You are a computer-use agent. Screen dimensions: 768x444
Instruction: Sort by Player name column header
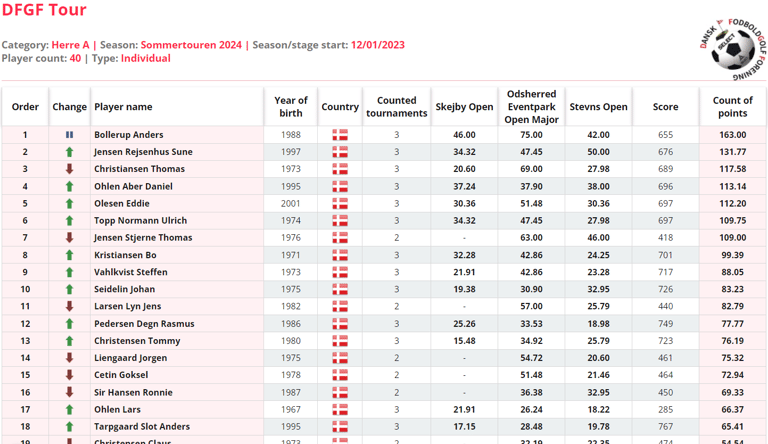177,107
